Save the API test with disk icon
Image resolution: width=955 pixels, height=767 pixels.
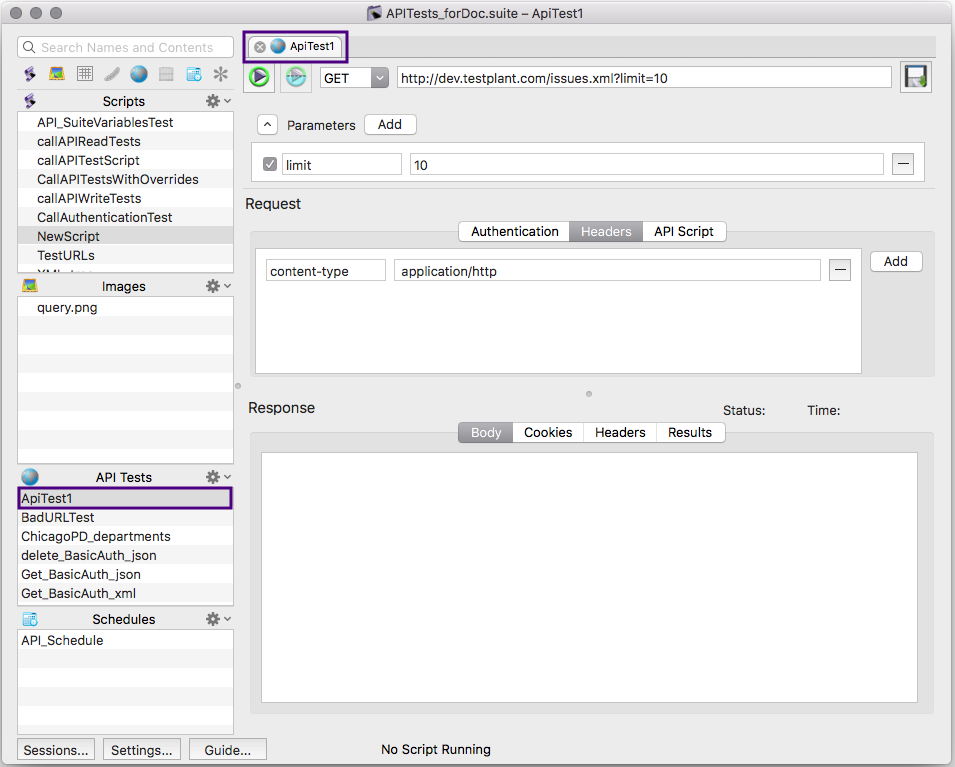915,77
